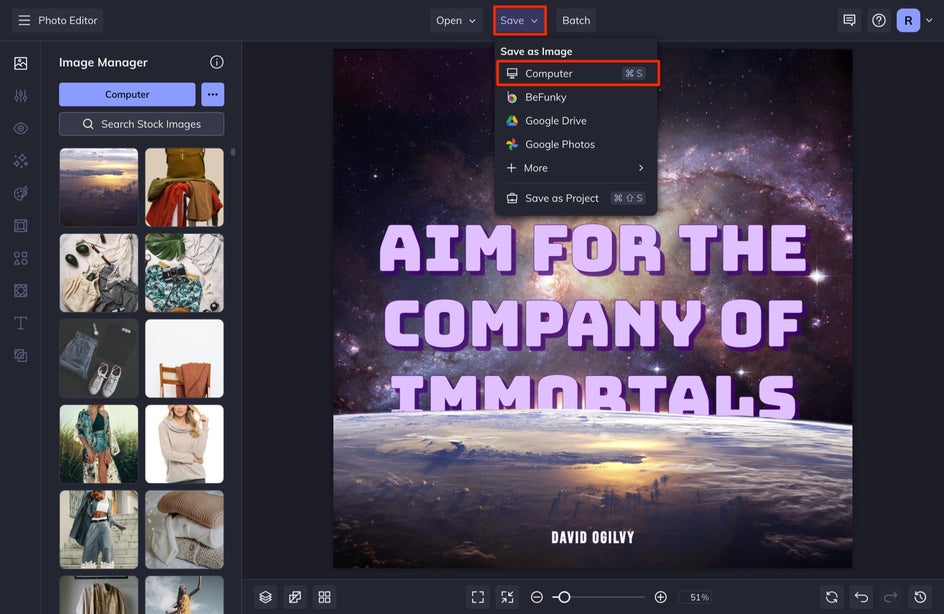This screenshot has height=614, width=944.
Task: Open the help question mark icon
Action: tap(879, 20)
